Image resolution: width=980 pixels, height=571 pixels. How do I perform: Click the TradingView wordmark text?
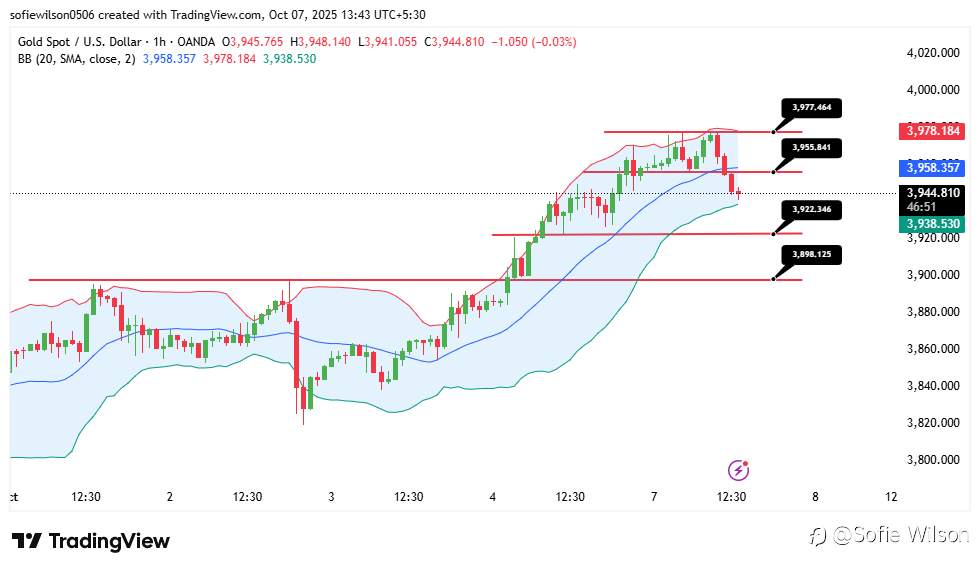pyautogui.click(x=109, y=541)
